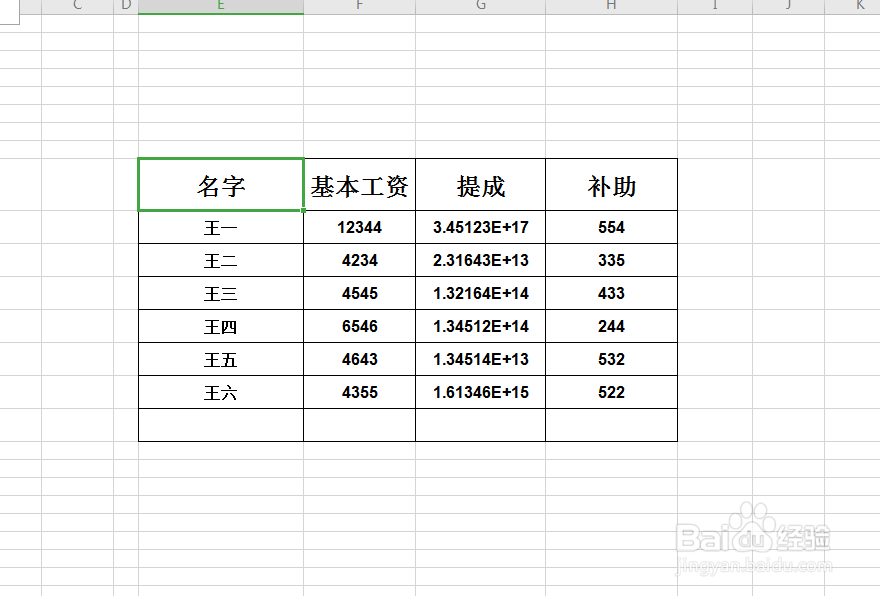Select the 补助 header cell
Screen dimensions: 880x596
(610, 184)
